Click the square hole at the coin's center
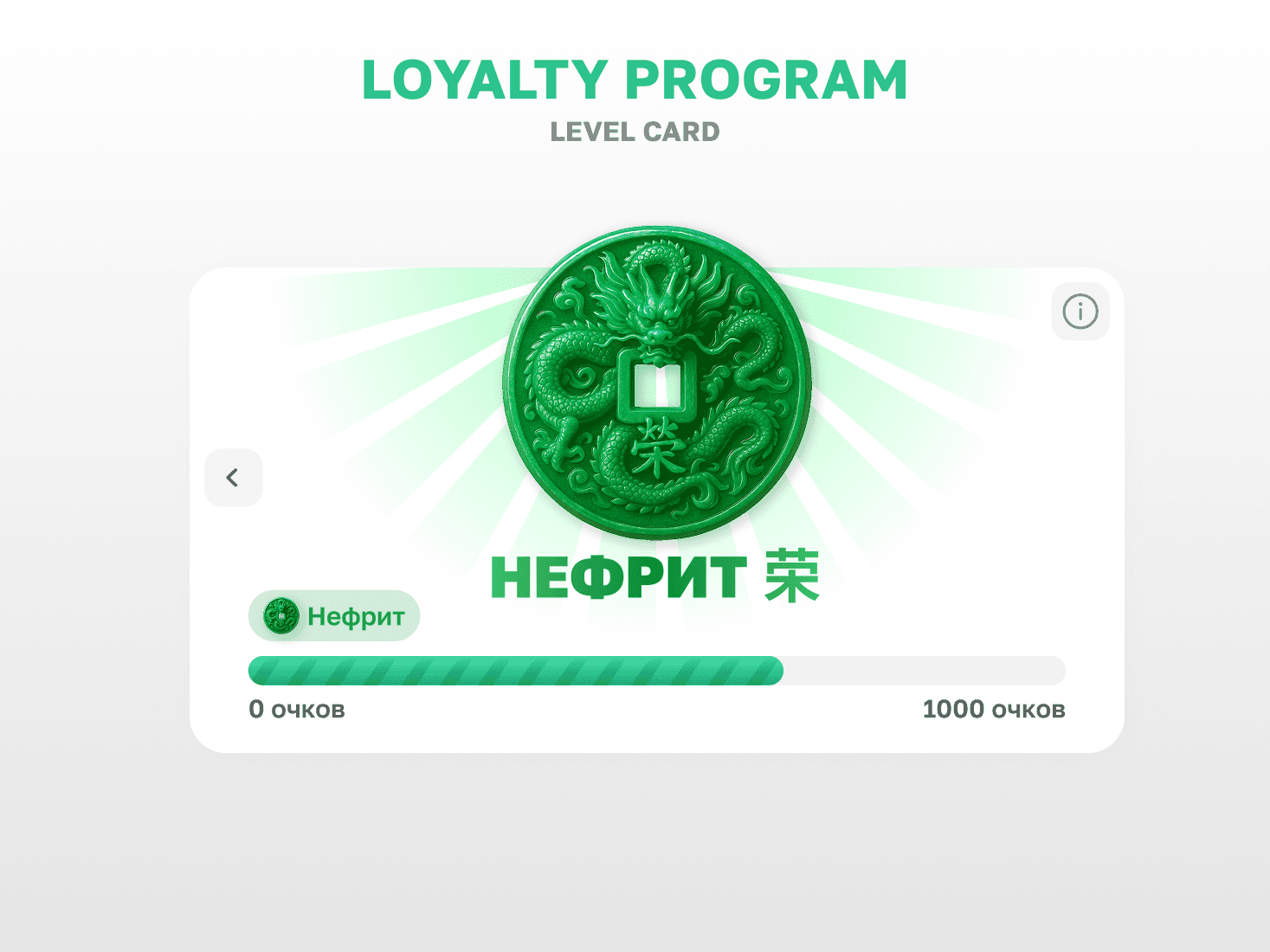The image size is (1270, 952). (x=656, y=386)
